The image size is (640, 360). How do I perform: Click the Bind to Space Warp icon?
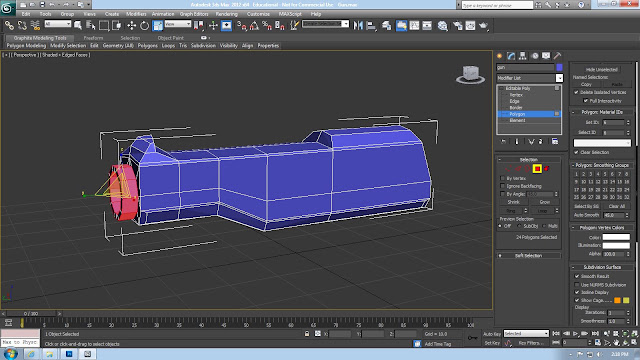(35, 26)
